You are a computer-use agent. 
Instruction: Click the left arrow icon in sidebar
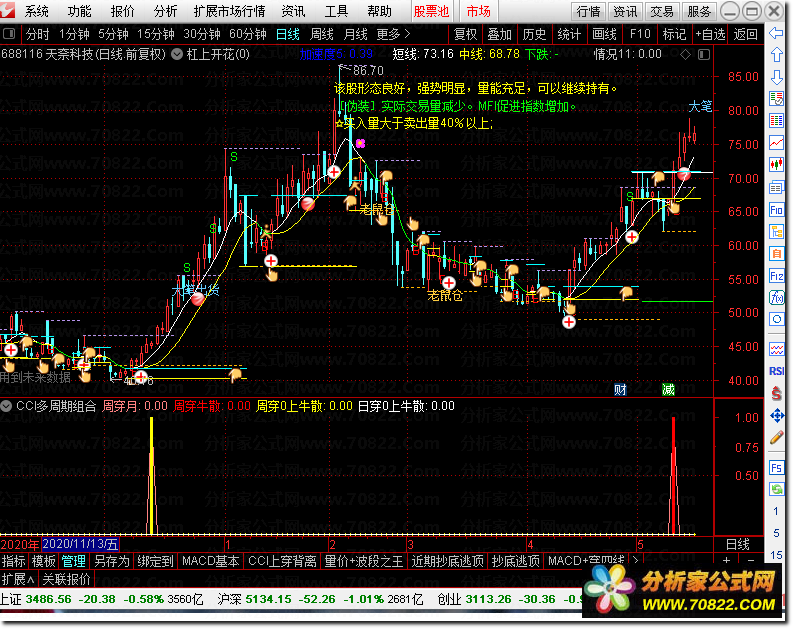point(776,33)
